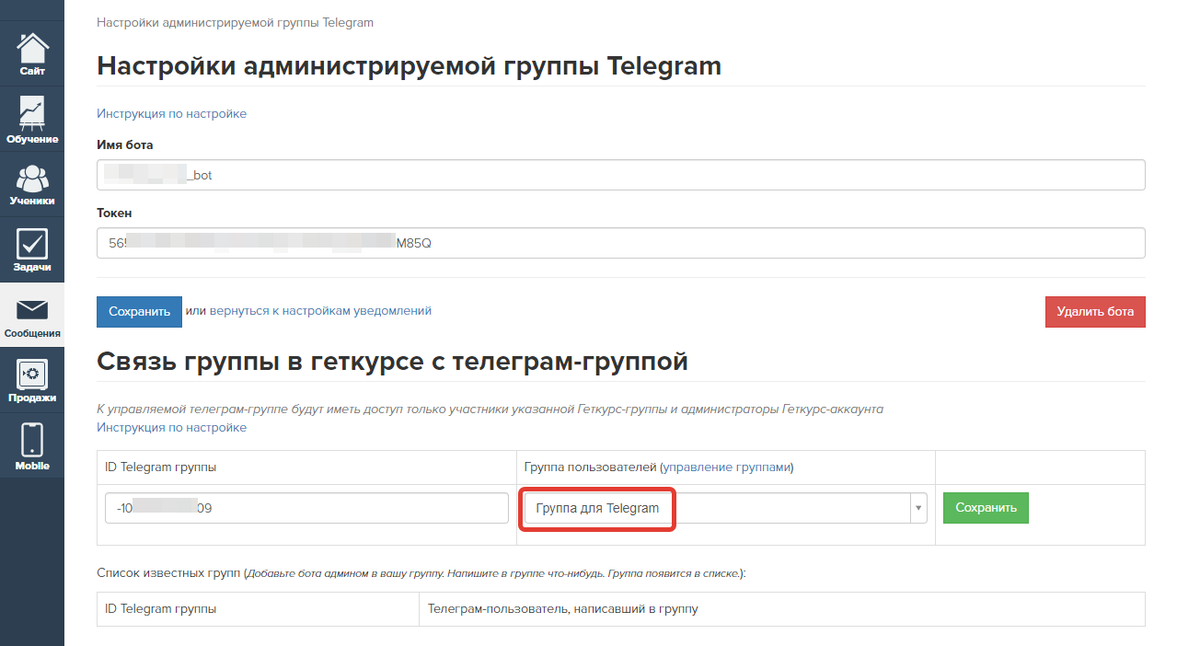1200x646 pixels.
Task: Click the ID Telegram группы header in known groups list
Action: (160, 608)
